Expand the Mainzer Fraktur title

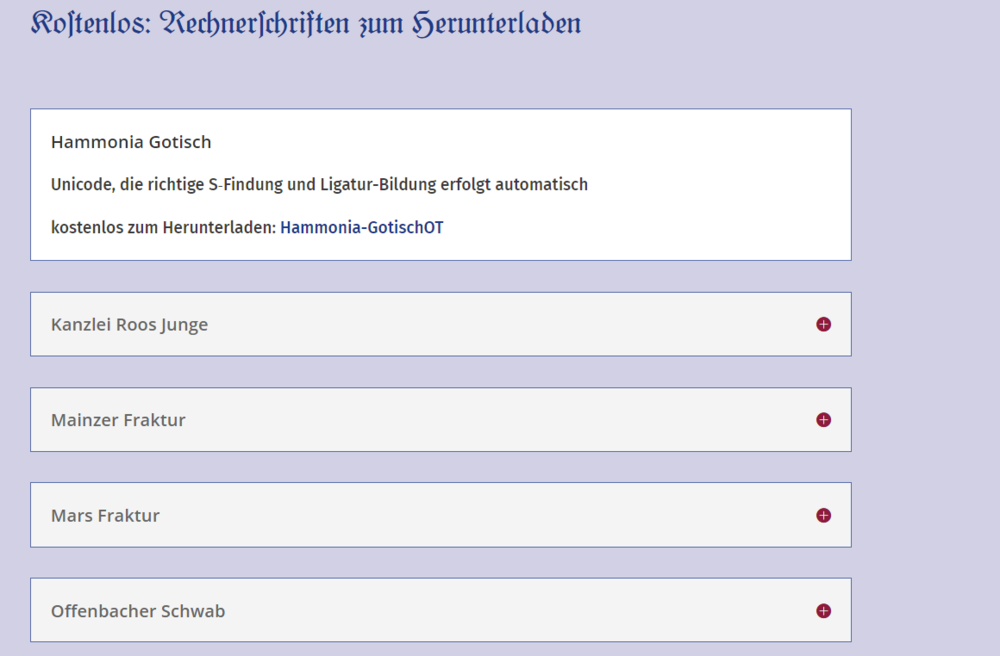(118, 420)
